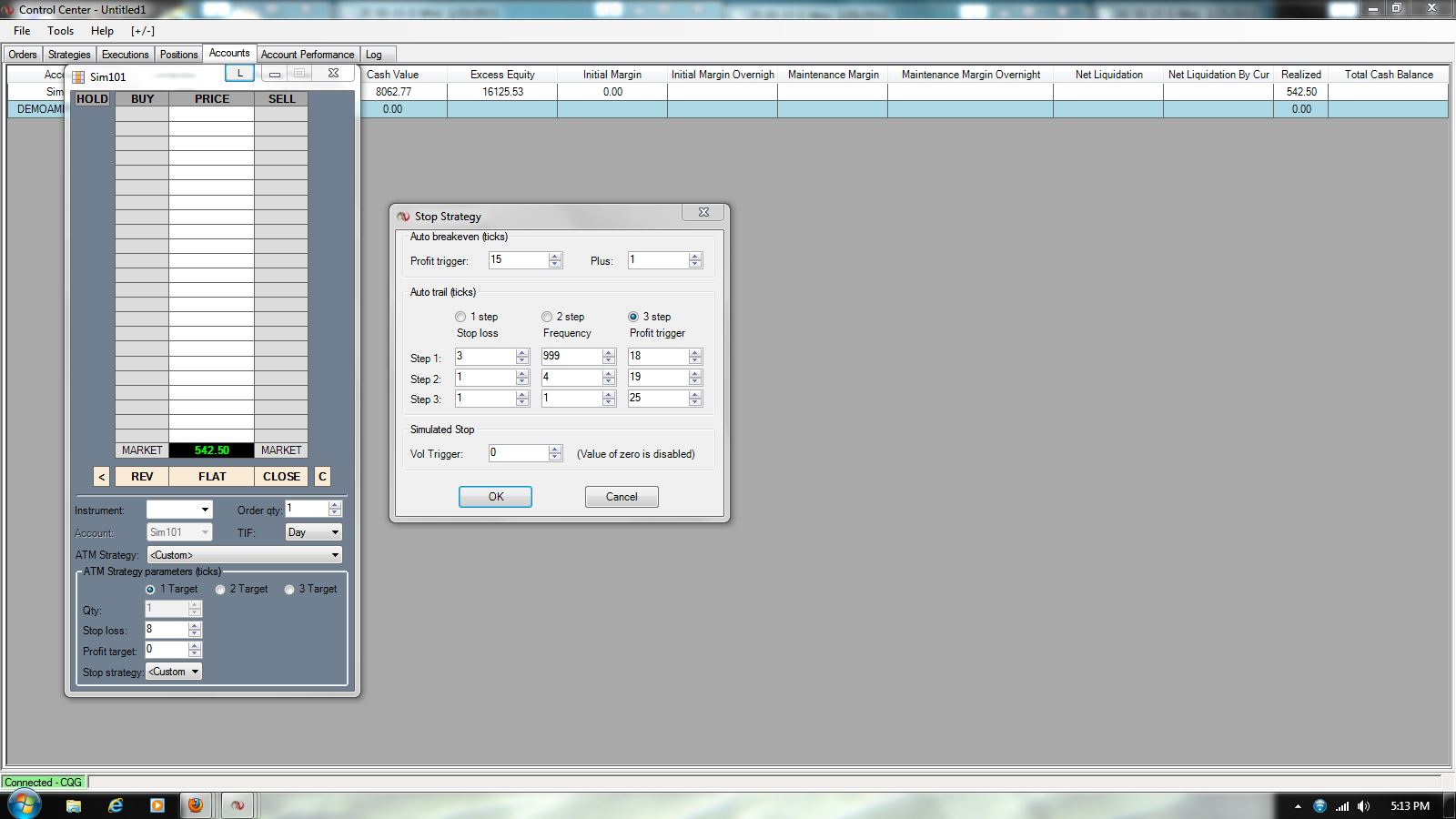Select the 1 step auto trail option
This screenshot has width=1456, height=819.
(x=460, y=317)
